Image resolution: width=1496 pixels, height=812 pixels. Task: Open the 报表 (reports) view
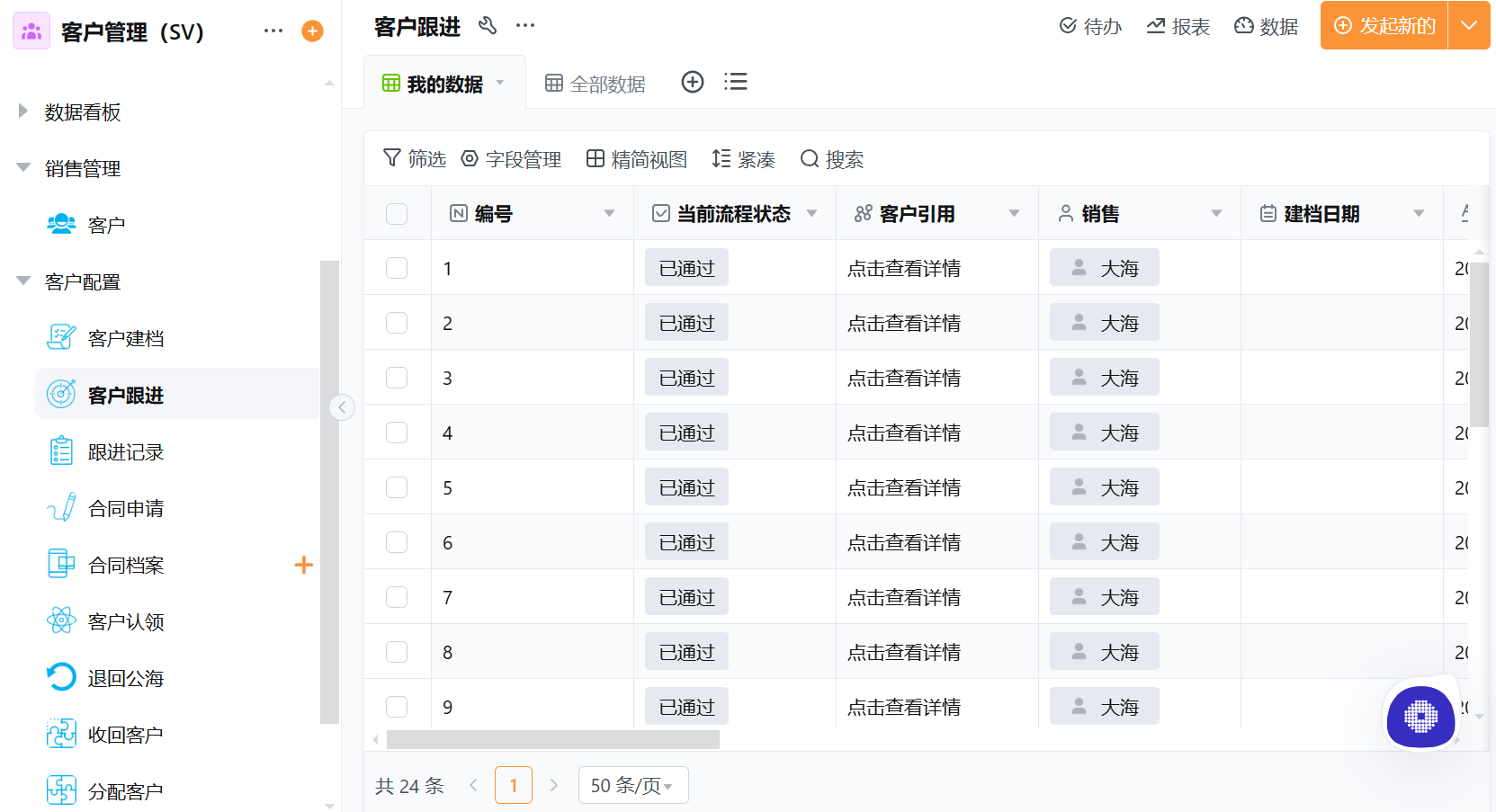pos(1178,26)
